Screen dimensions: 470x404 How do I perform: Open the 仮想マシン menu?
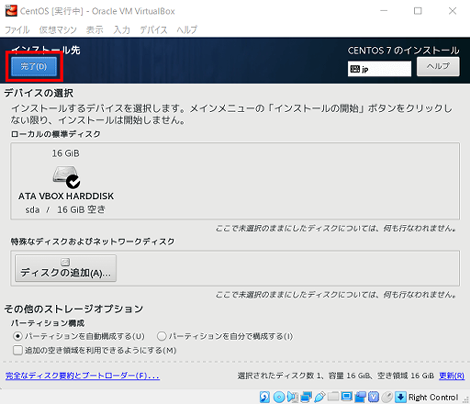coord(58,30)
